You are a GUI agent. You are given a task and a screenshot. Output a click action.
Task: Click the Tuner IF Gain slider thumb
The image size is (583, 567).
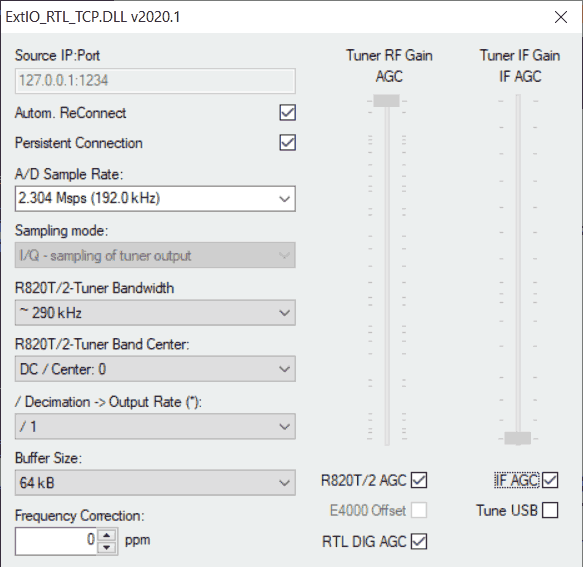point(518,438)
